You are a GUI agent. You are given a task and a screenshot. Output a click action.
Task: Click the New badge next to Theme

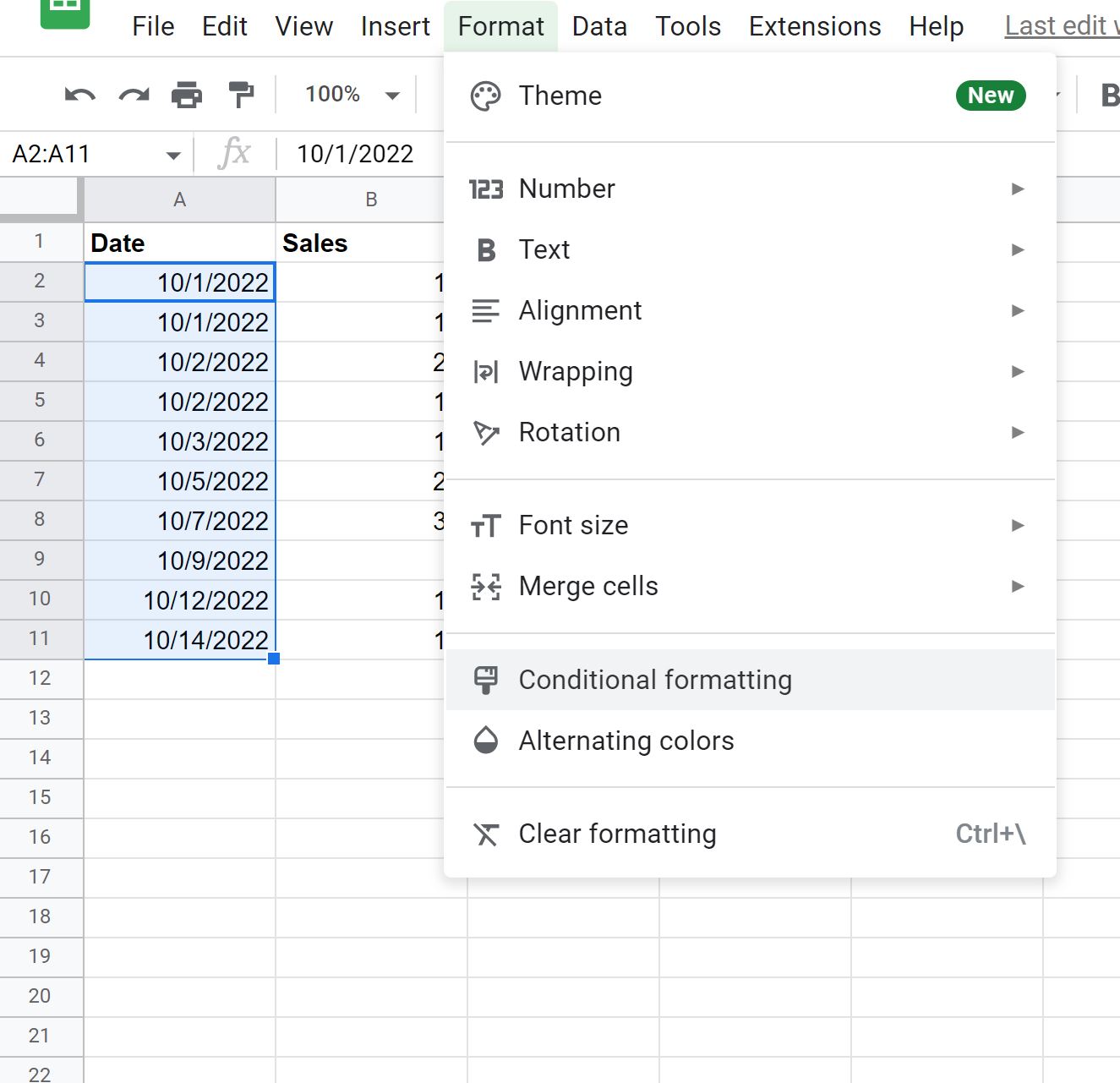pyautogui.click(x=990, y=96)
